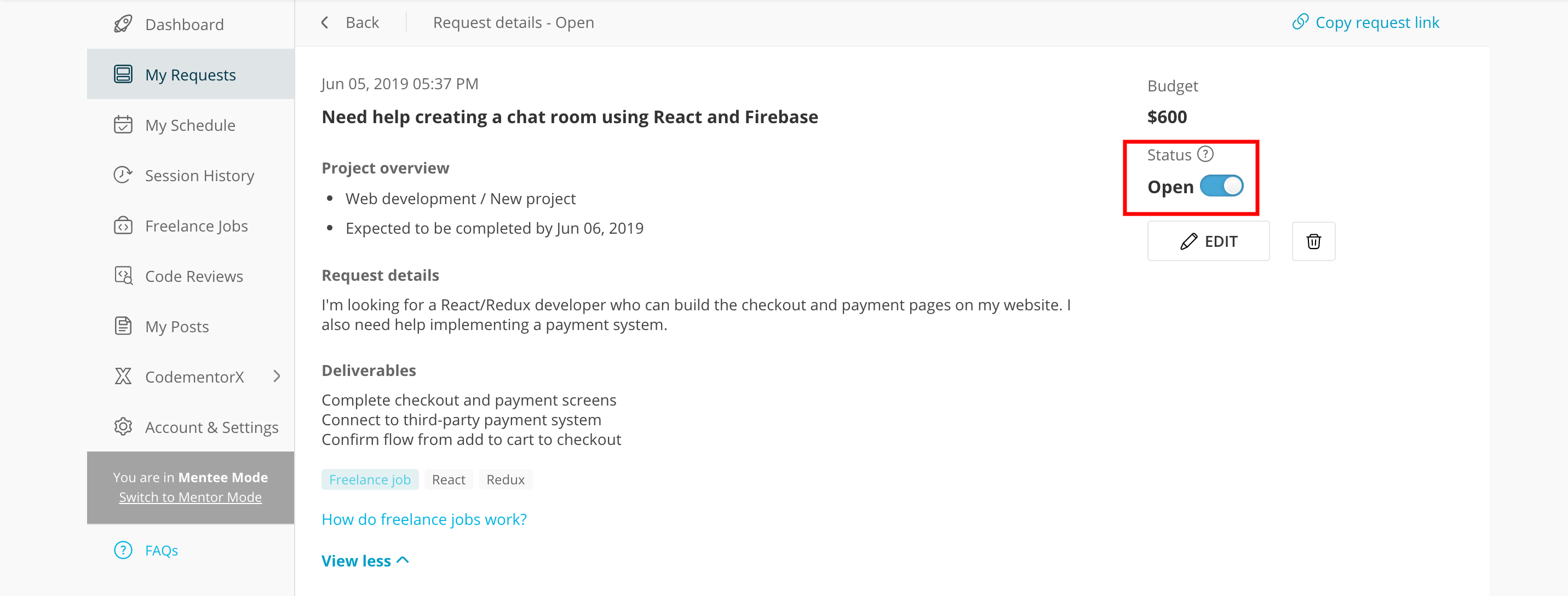This screenshot has height=596, width=1568.
Task: Click the Status help question mark icon
Action: (1205, 154)
